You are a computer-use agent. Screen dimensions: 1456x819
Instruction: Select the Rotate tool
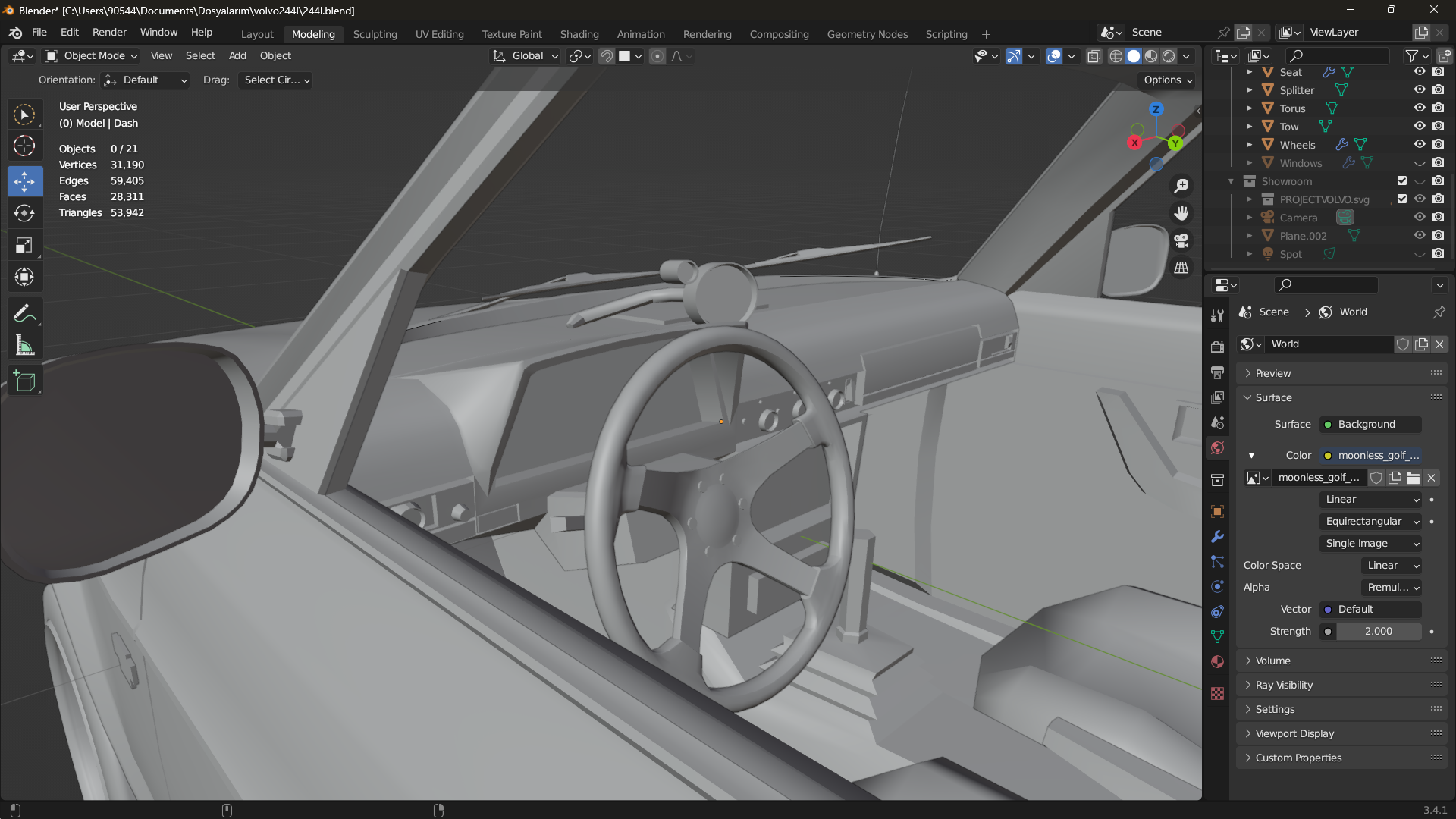pyautogui.click(x=24, y=213)
